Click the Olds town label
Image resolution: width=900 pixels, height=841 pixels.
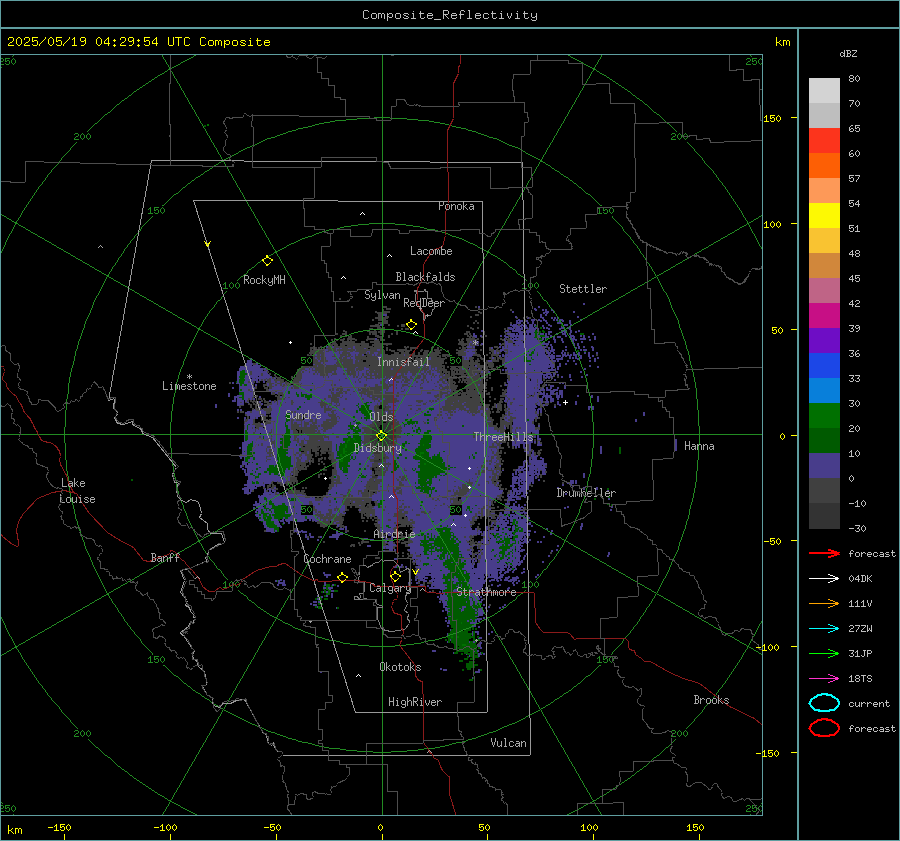point(381,417)
